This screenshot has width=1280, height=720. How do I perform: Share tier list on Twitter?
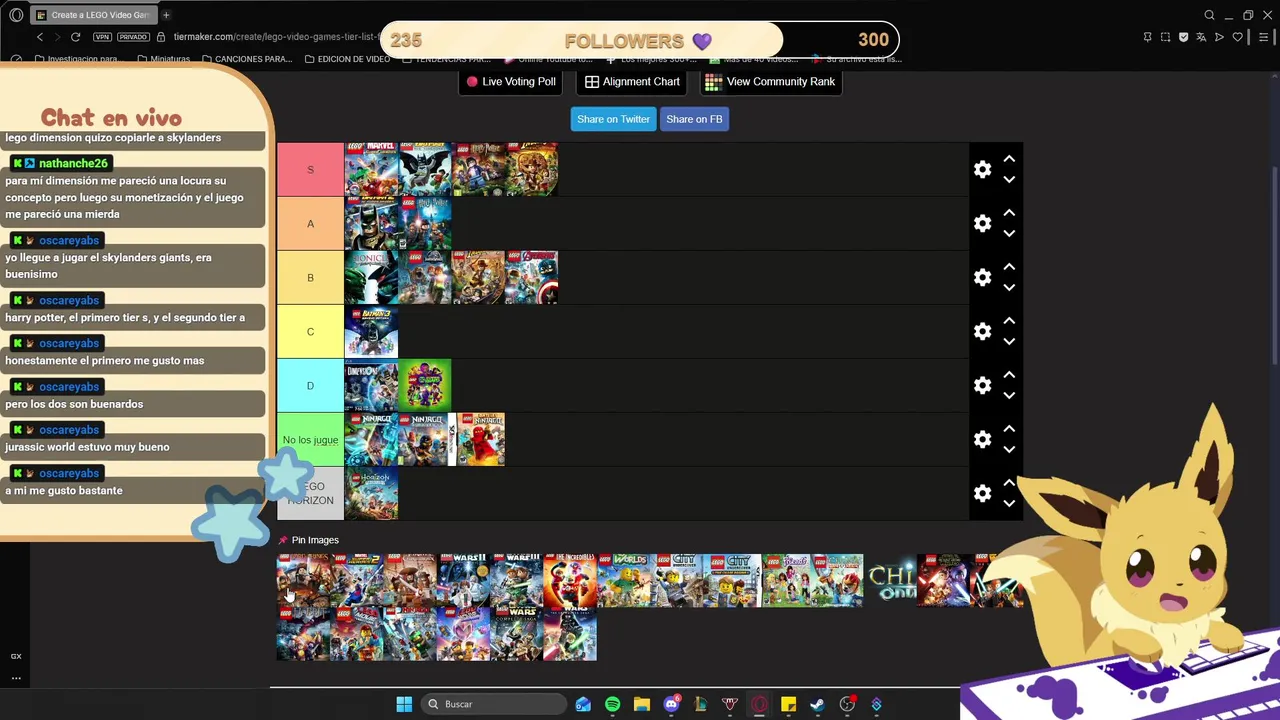coord(613,119)
